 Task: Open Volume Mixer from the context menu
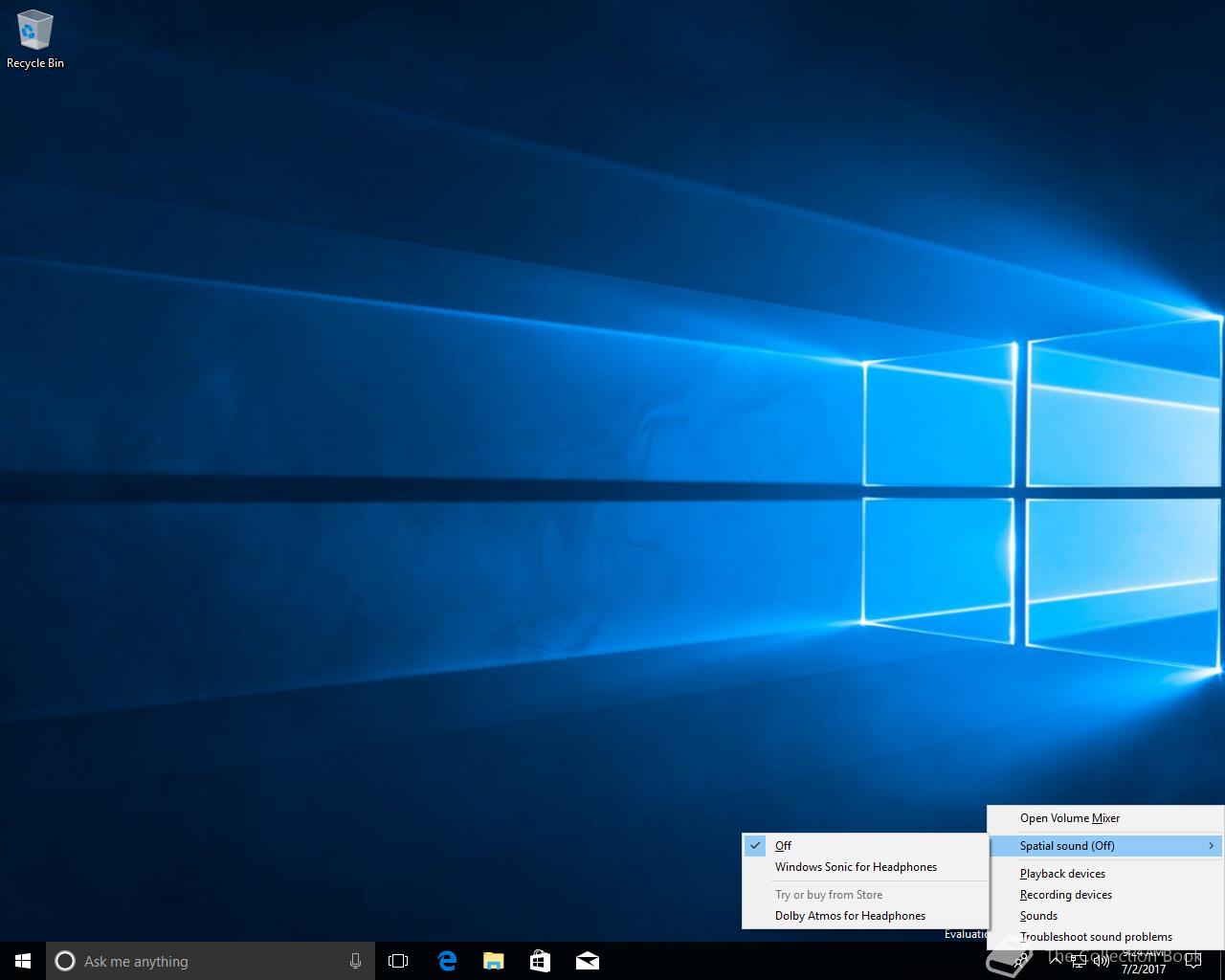coord(1069,818)
